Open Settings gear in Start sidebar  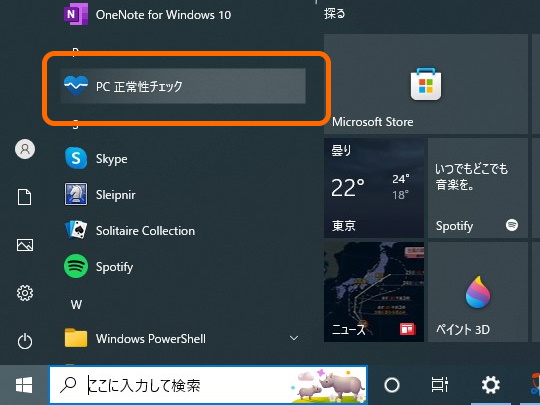pyautogui.click(x=25, y=293)
